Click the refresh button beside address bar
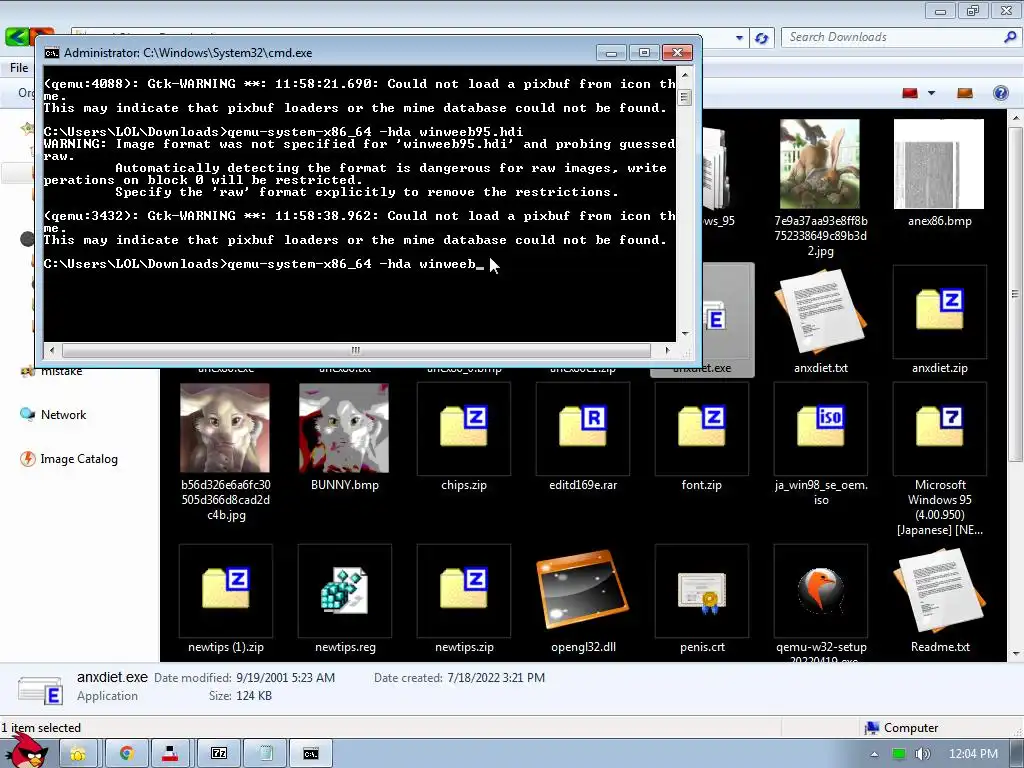The image size is (1024, 768). click(x=761, y=38)
